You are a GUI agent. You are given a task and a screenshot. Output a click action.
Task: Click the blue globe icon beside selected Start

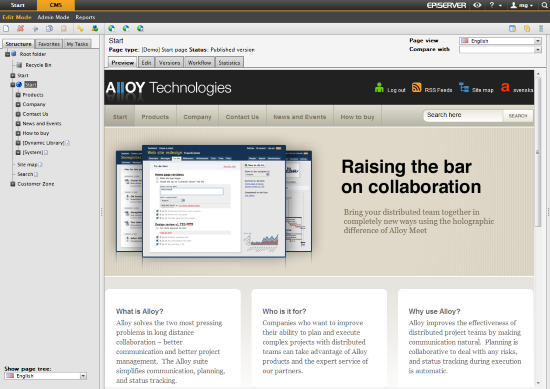(19, 85)
